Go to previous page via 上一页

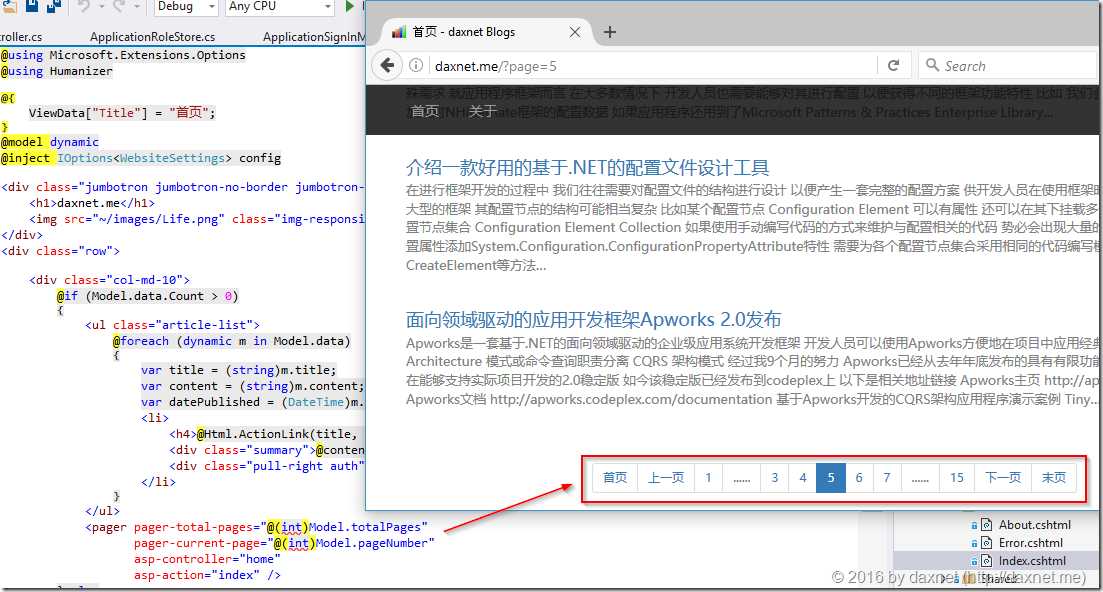665,477
